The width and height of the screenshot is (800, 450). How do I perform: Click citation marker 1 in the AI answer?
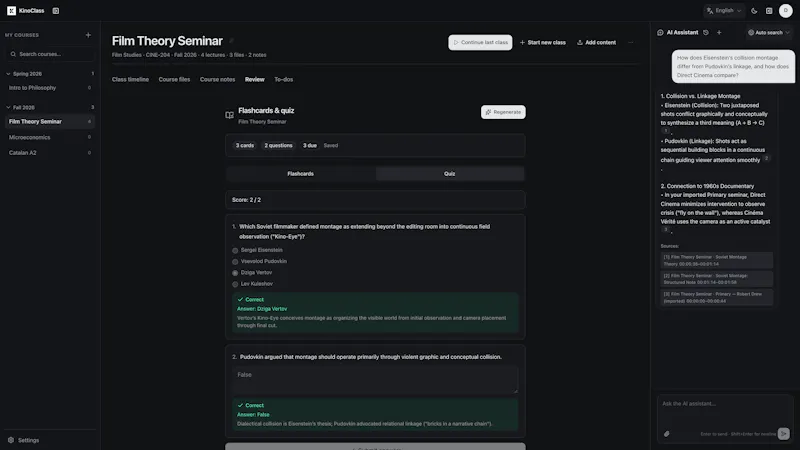(665, 131)
